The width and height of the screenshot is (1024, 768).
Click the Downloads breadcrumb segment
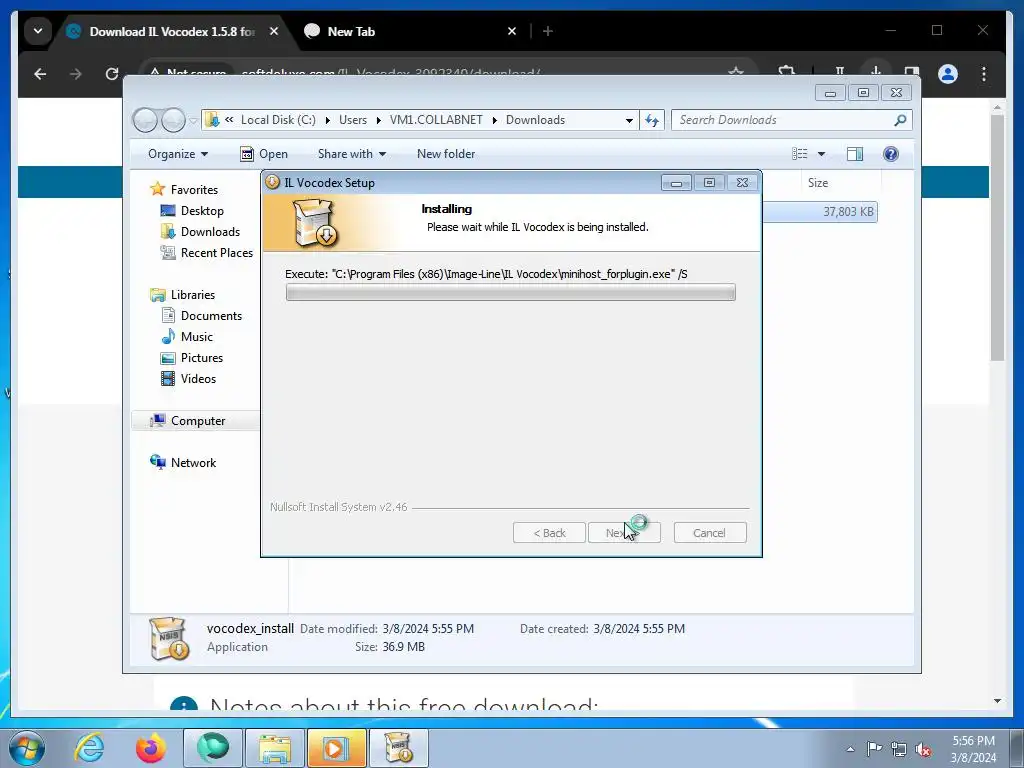pos(536,120)
